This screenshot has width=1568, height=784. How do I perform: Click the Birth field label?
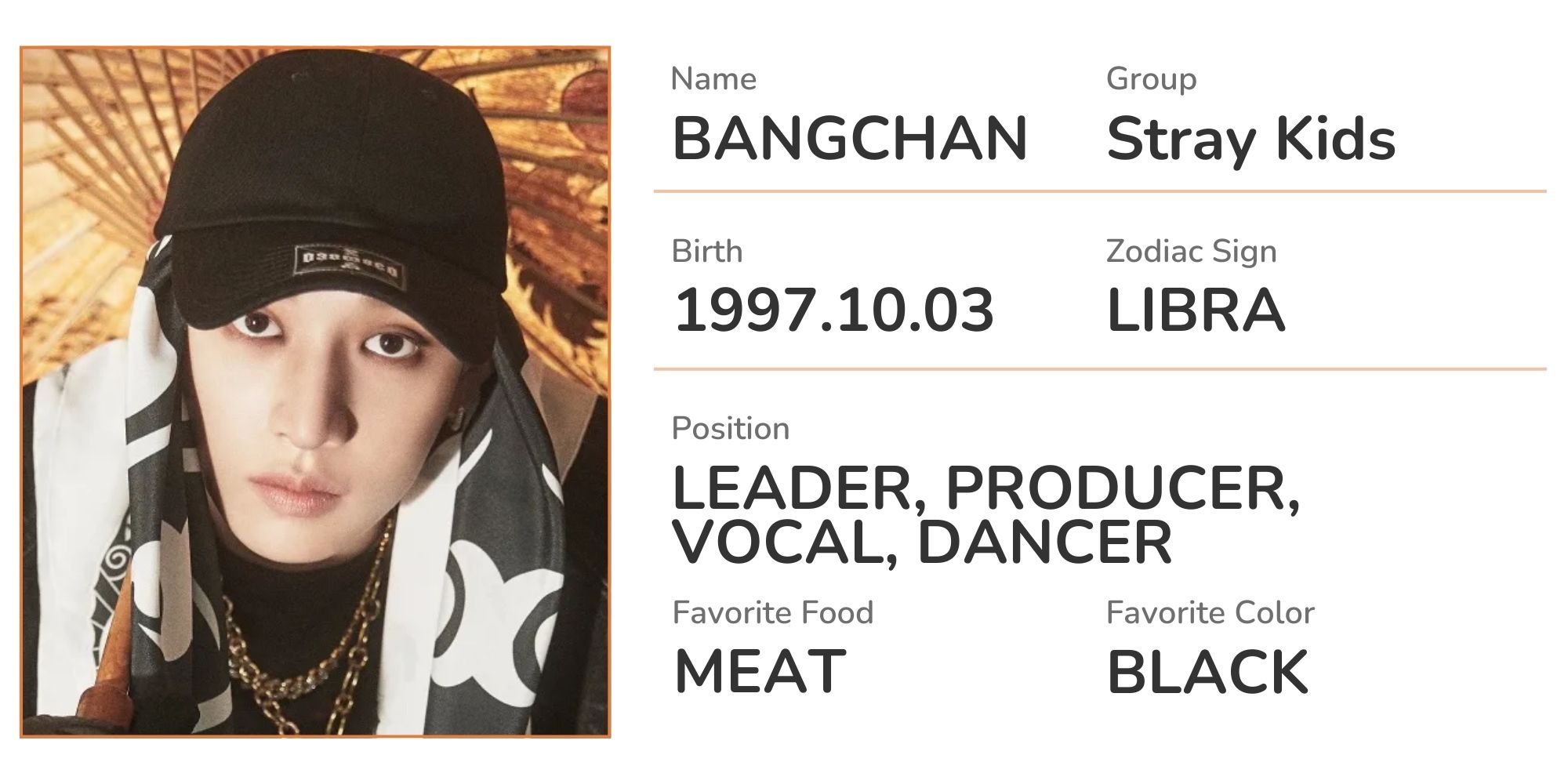706,252
